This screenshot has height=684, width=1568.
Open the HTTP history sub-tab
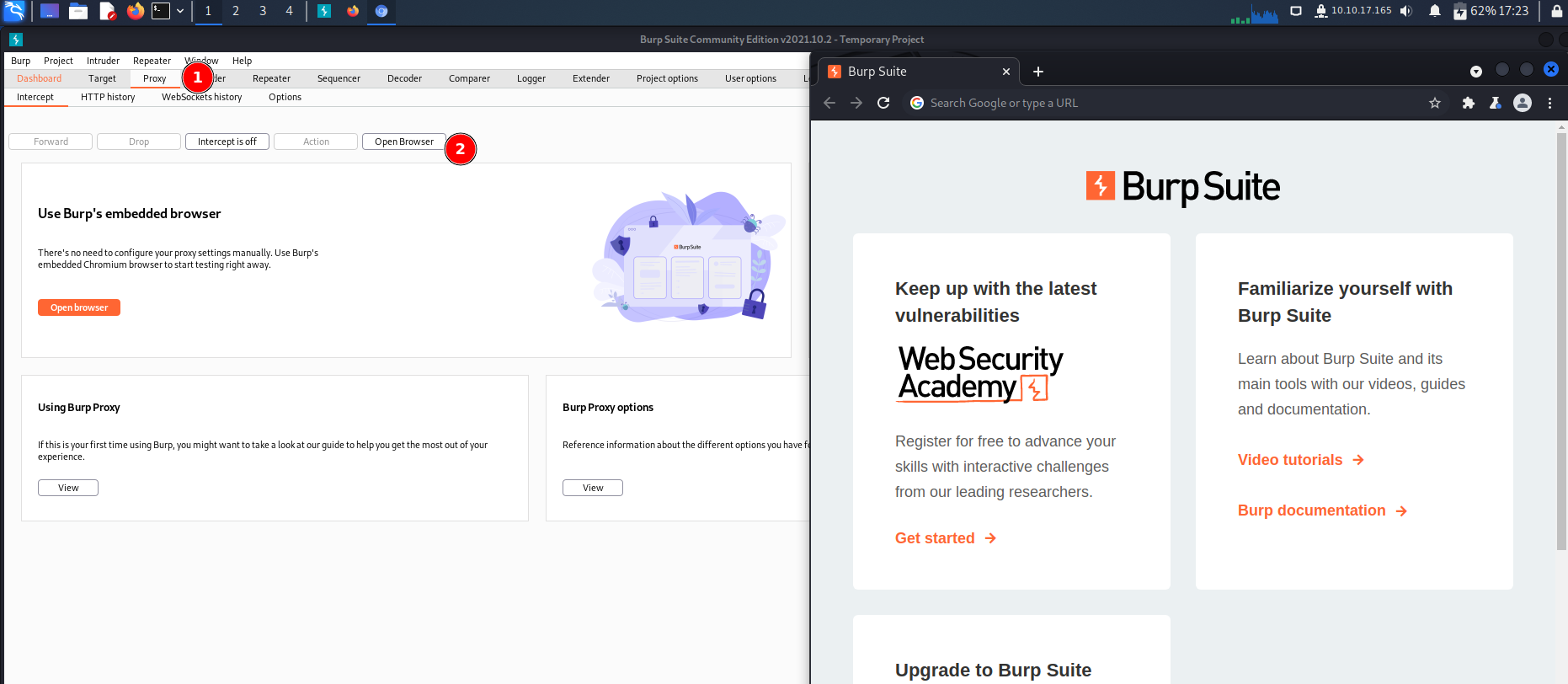[x=108, y=97]
